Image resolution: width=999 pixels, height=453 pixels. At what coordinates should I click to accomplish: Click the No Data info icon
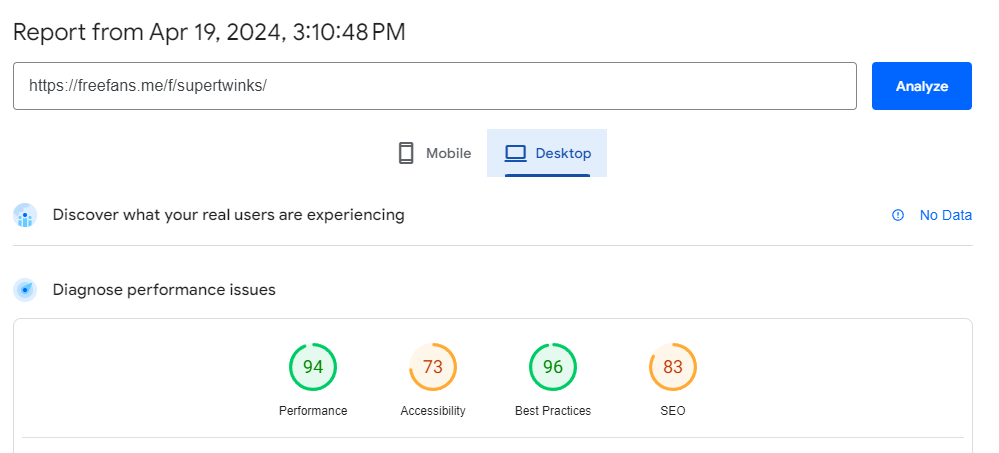(898, 215)
